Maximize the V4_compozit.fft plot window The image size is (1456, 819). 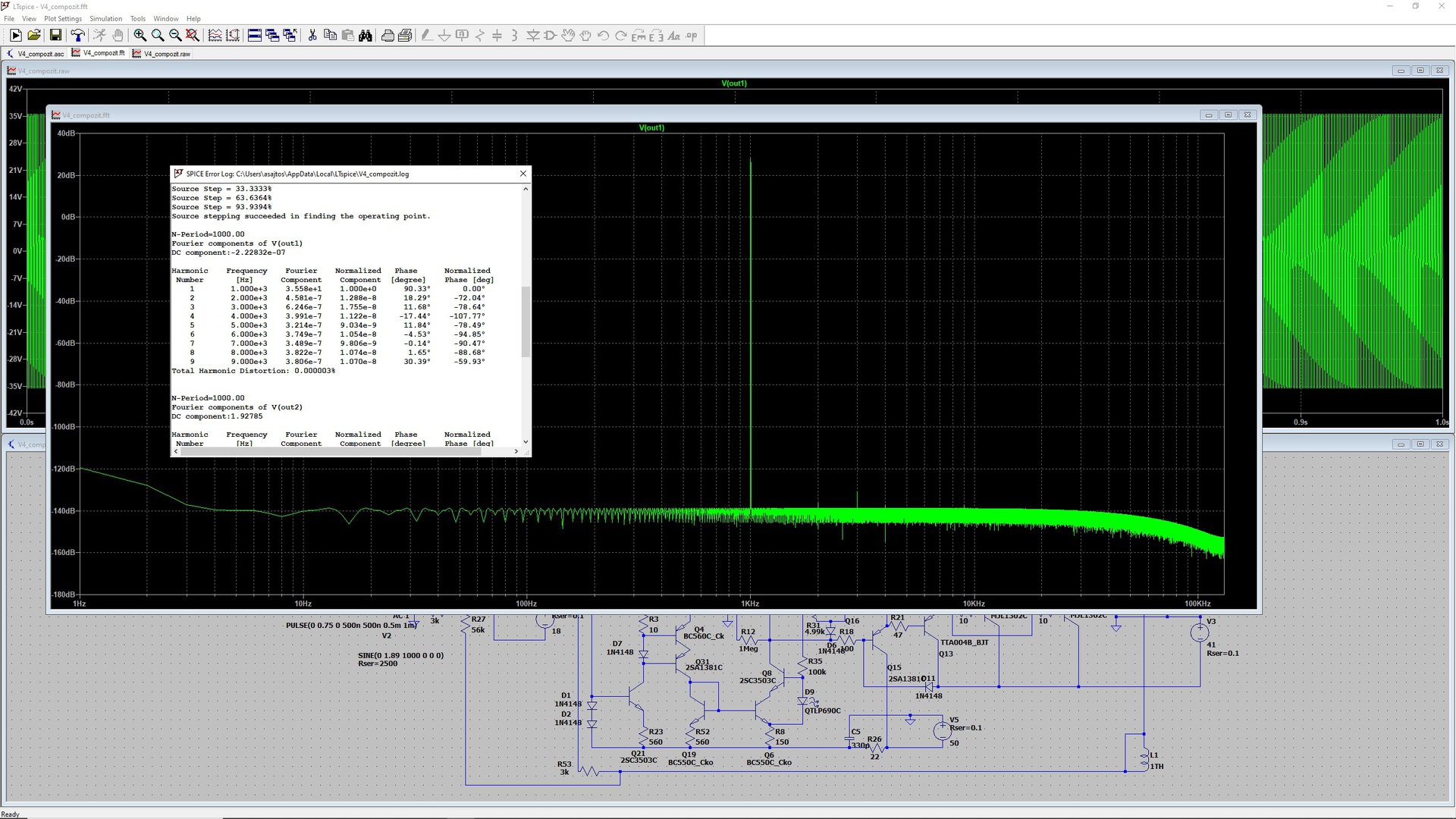[1228, 115]
